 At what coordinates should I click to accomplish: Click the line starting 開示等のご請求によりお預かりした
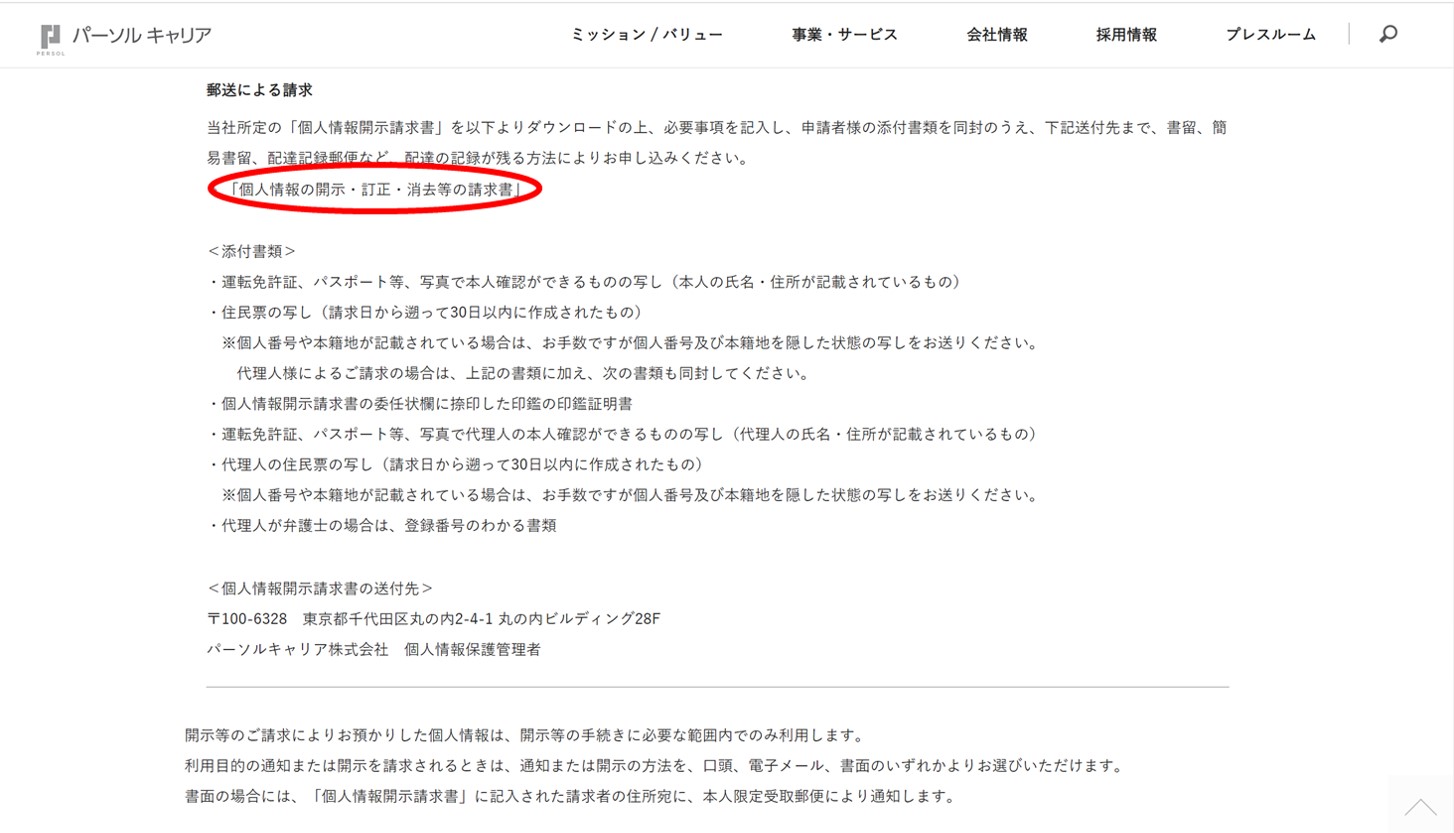click(524, 736)
